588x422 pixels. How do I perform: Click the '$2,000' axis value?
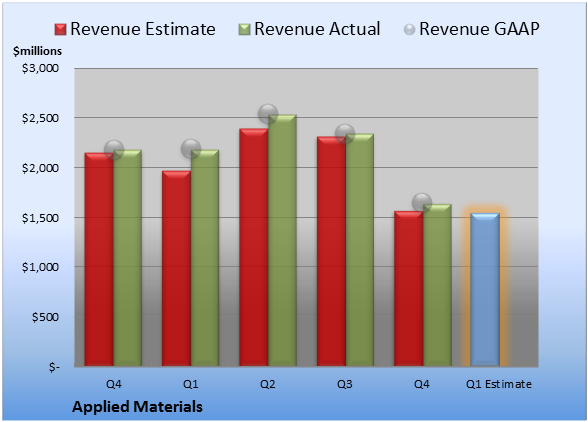pyautogui.click(x=40, y=168)
